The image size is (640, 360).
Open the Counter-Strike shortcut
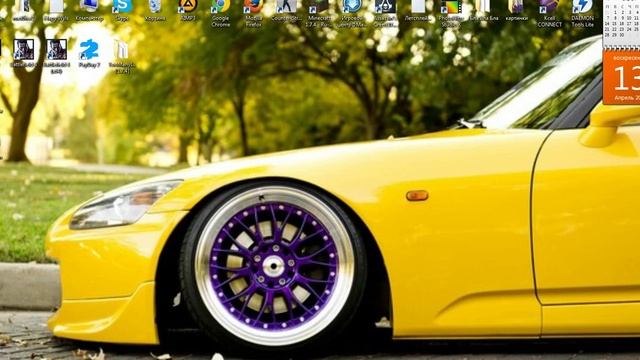pos(286,10)
